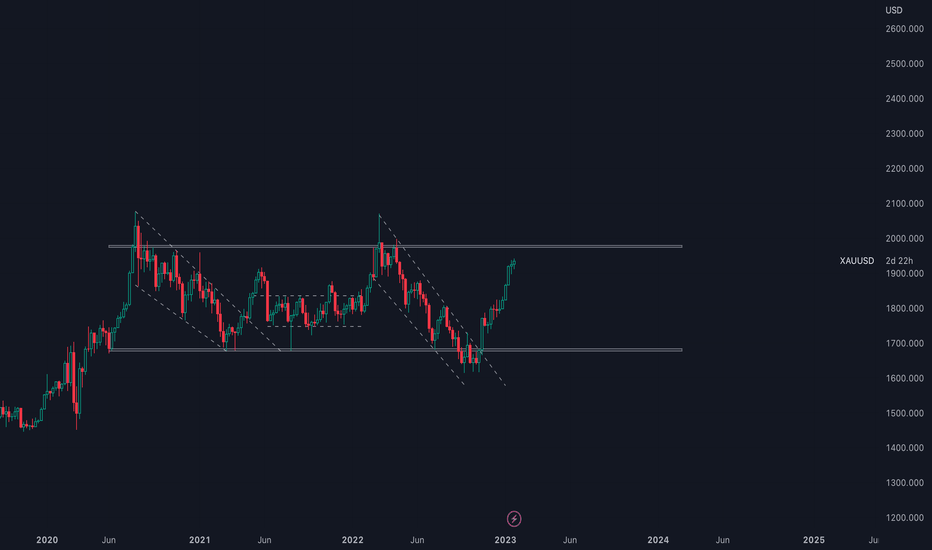Select the XAUUSD symbol label
932x550 pixels.
(x=857, y=261)
